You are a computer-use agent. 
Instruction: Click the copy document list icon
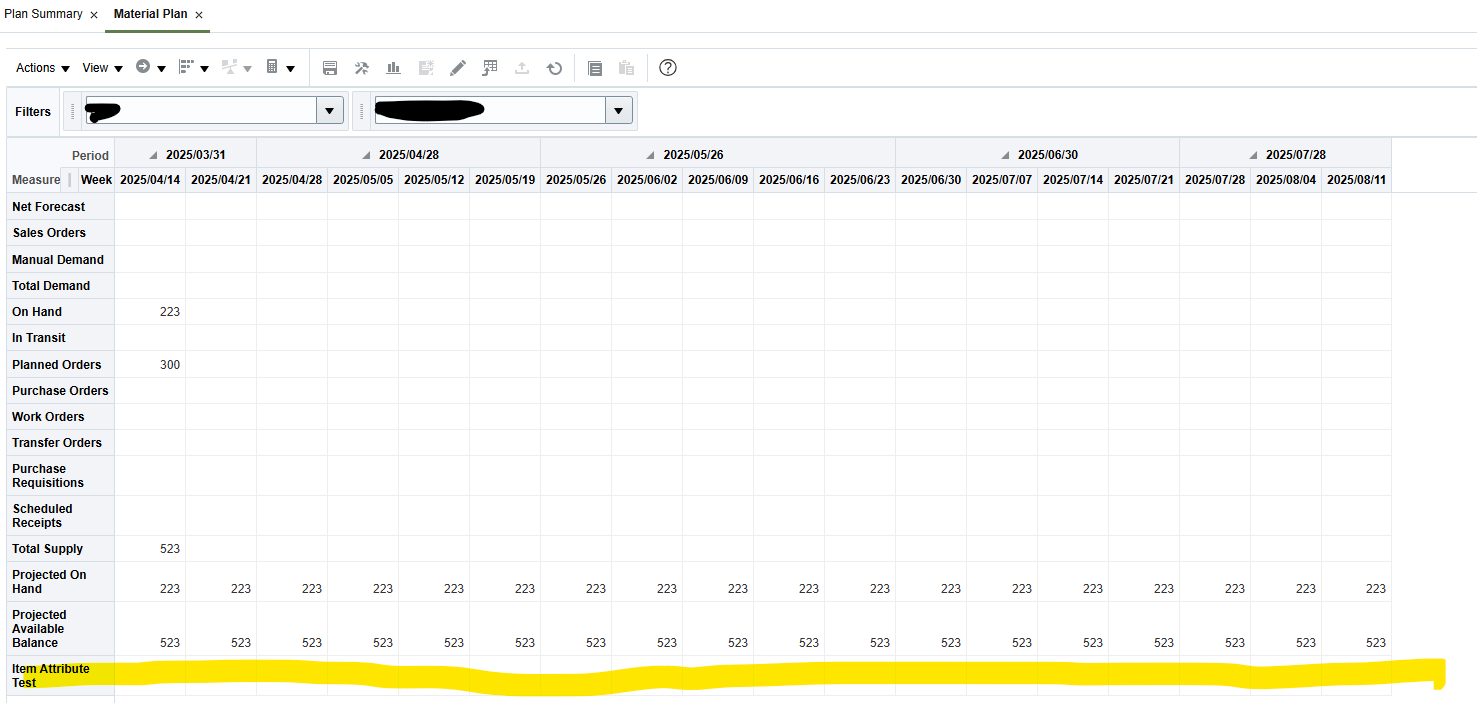(595, 68)
